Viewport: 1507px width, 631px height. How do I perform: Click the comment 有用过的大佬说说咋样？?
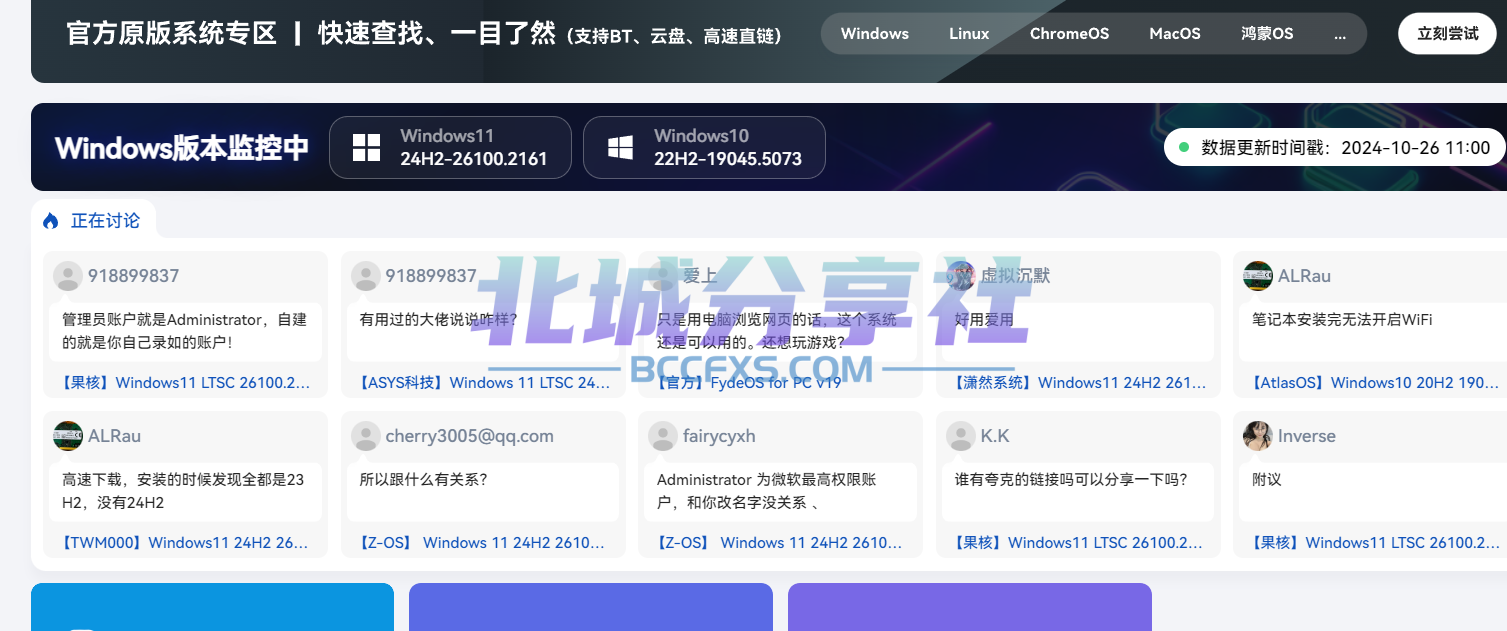point(438,320)
